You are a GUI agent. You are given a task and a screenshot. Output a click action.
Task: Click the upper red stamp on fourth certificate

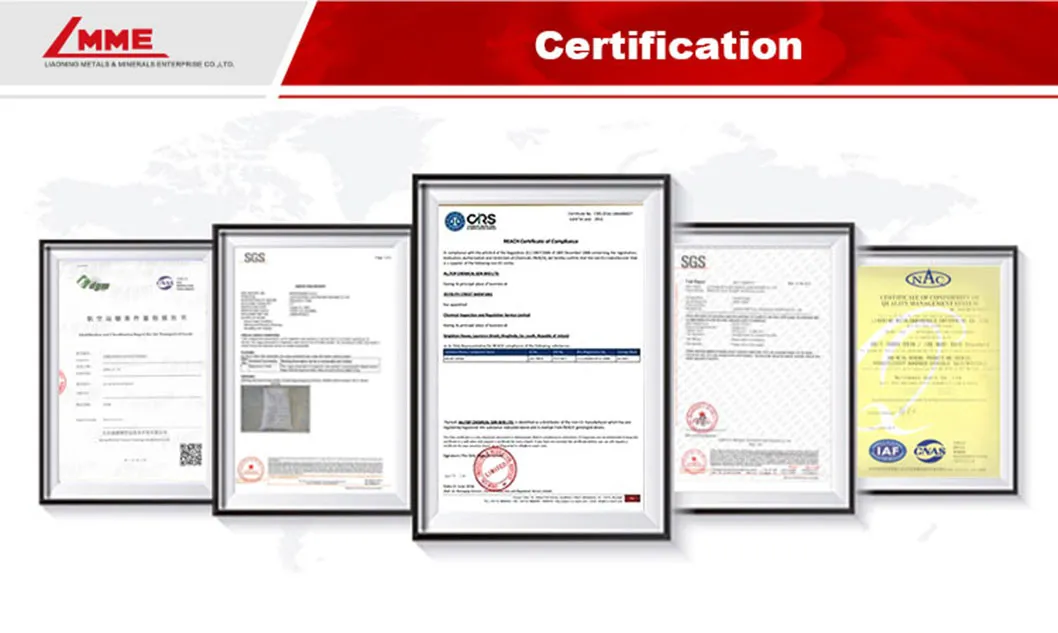pos(697,416)
